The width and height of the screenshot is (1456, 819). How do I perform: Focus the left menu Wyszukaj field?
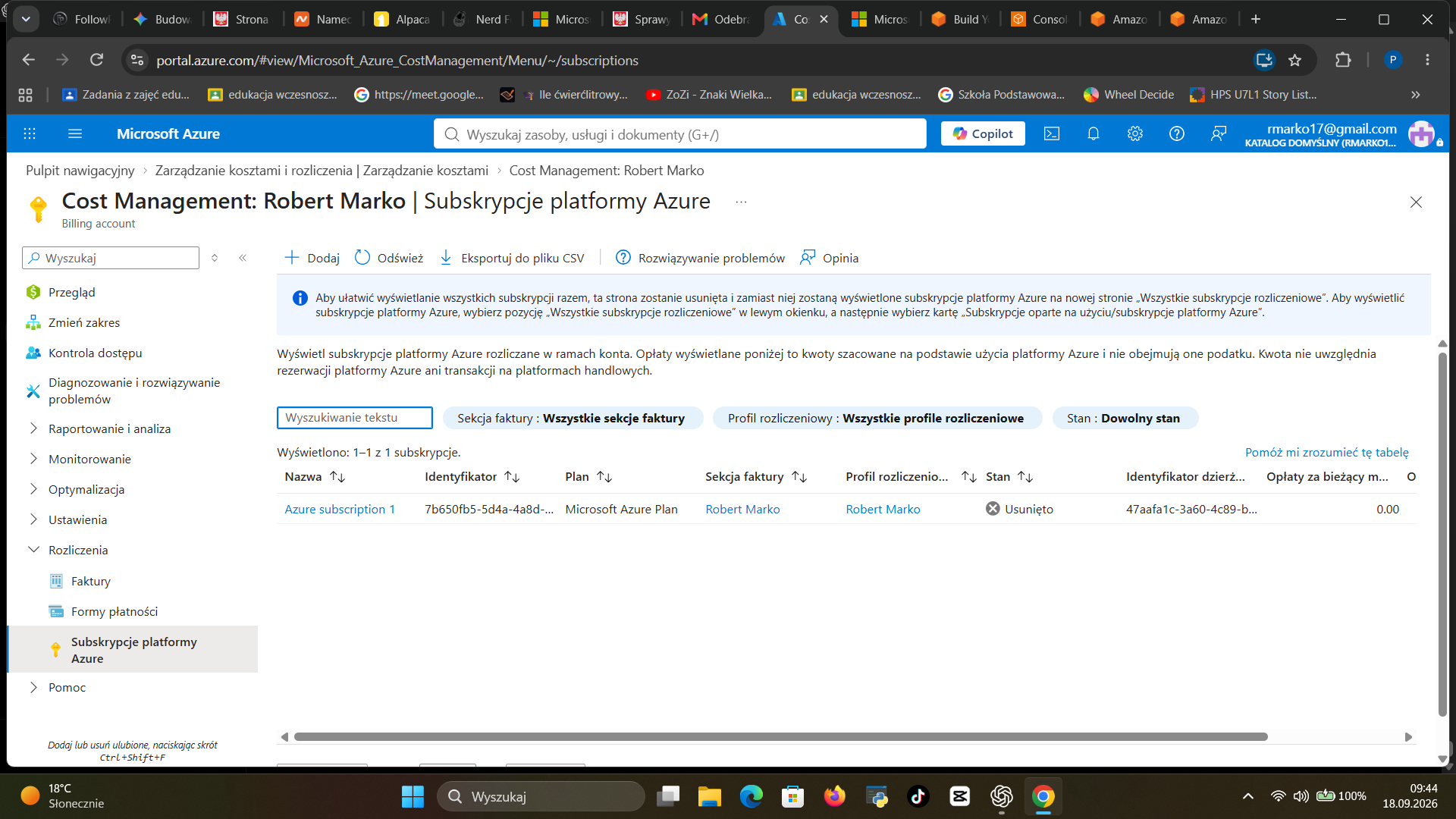(111, 258)
